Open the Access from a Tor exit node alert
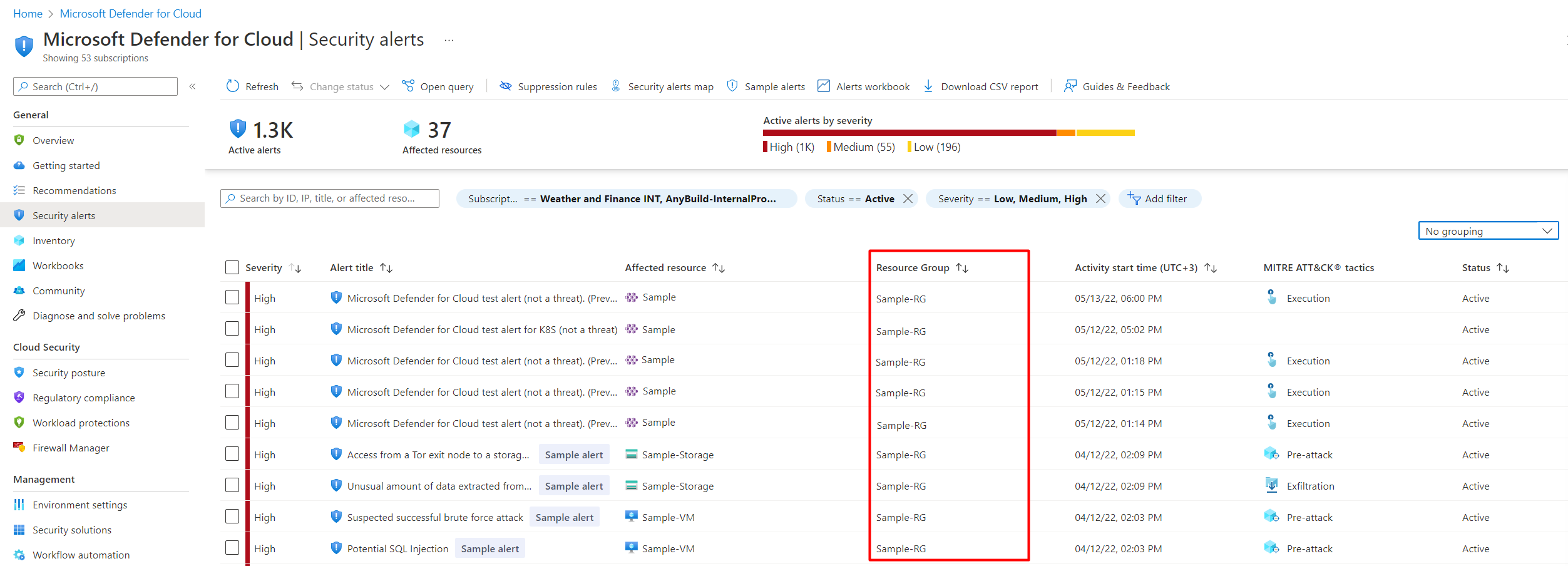Screen dimensions: 1568x566 click(438, 455)
